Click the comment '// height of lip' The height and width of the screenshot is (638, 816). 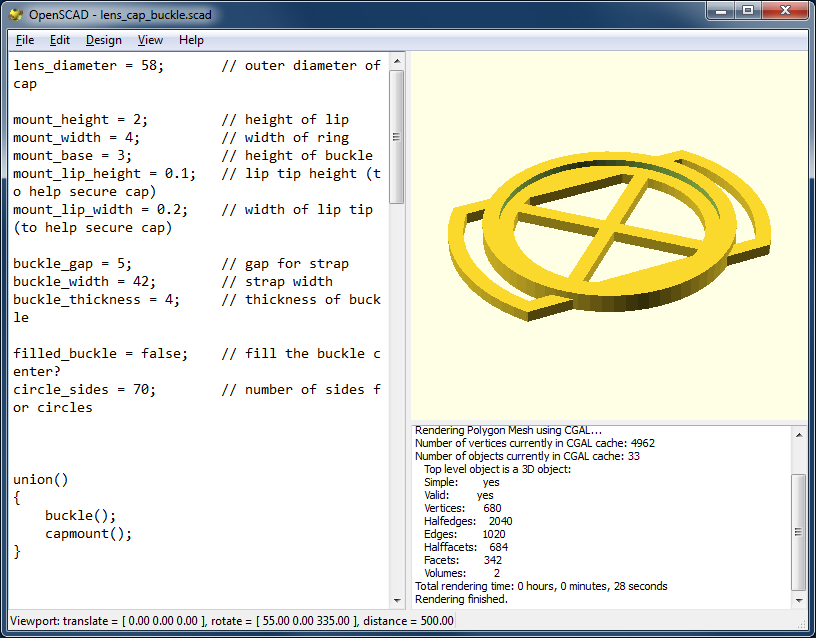[285, 120]
